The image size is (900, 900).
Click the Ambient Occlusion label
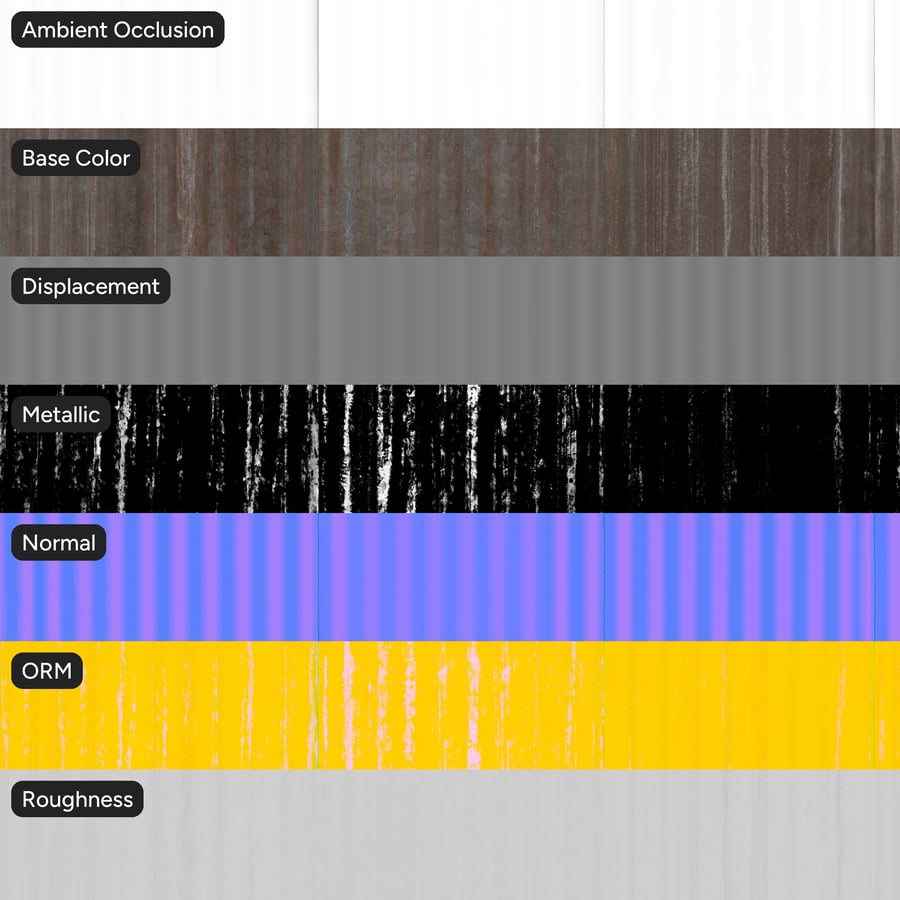click(118, 30)
